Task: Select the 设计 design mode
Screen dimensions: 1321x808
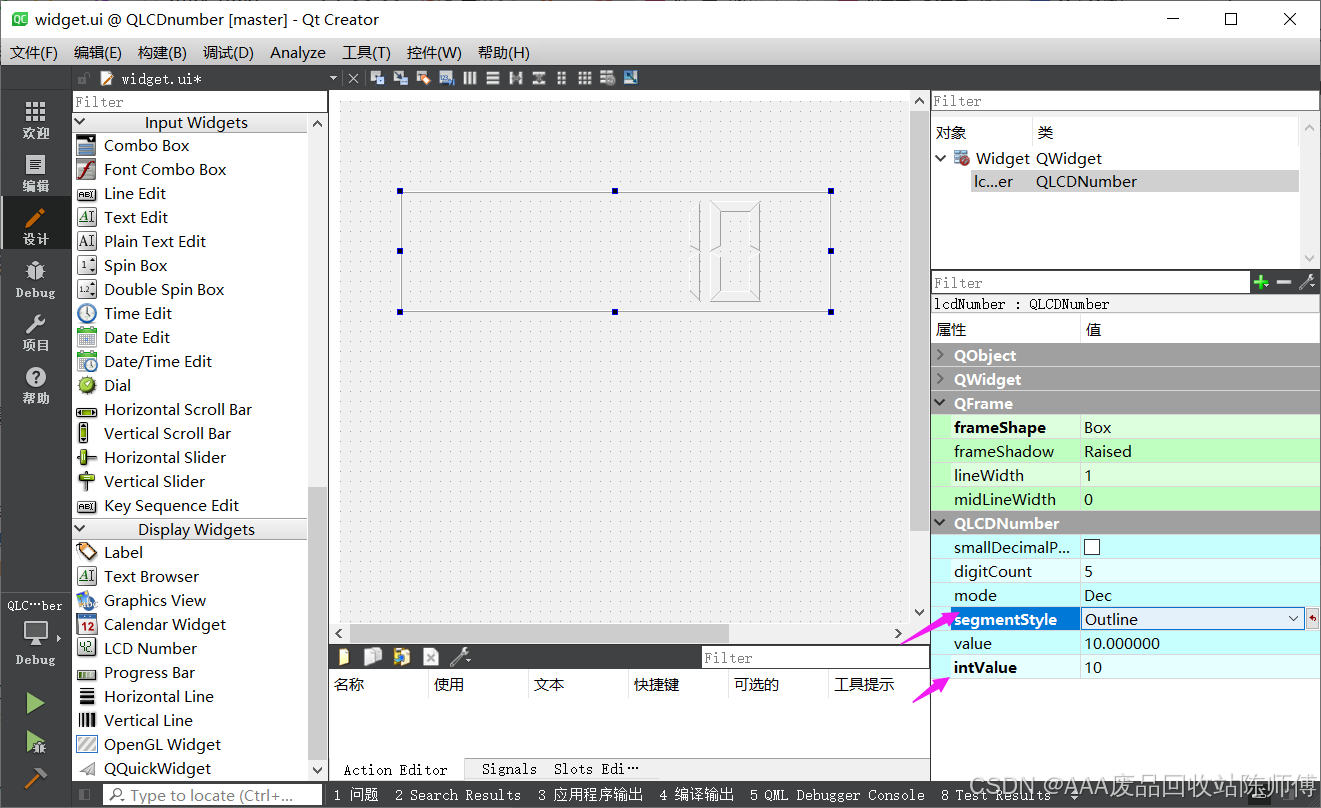Action: pyautogui.click(x=36, y=226)
